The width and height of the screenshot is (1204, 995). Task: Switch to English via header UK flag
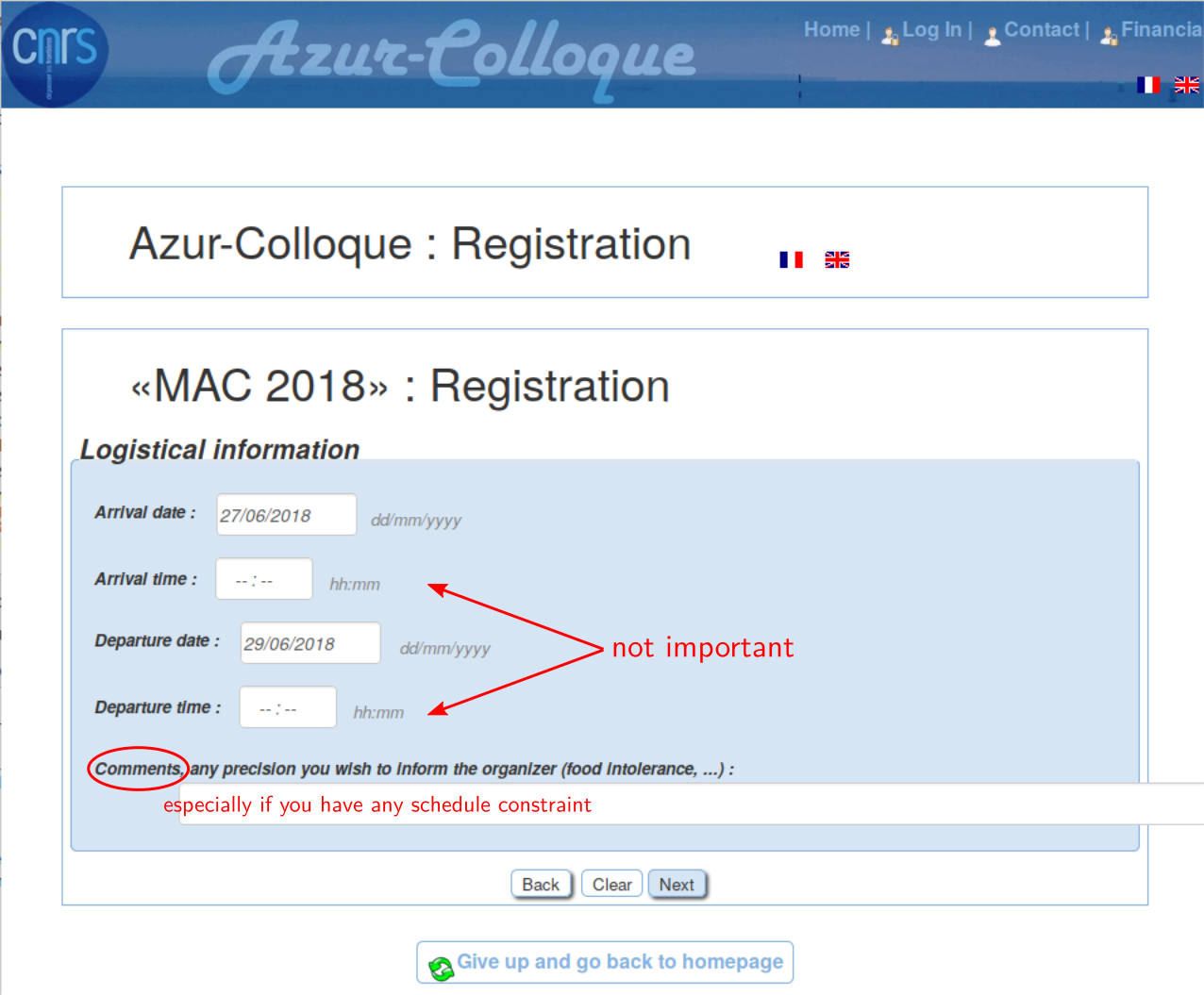[x=1187, y=85]
